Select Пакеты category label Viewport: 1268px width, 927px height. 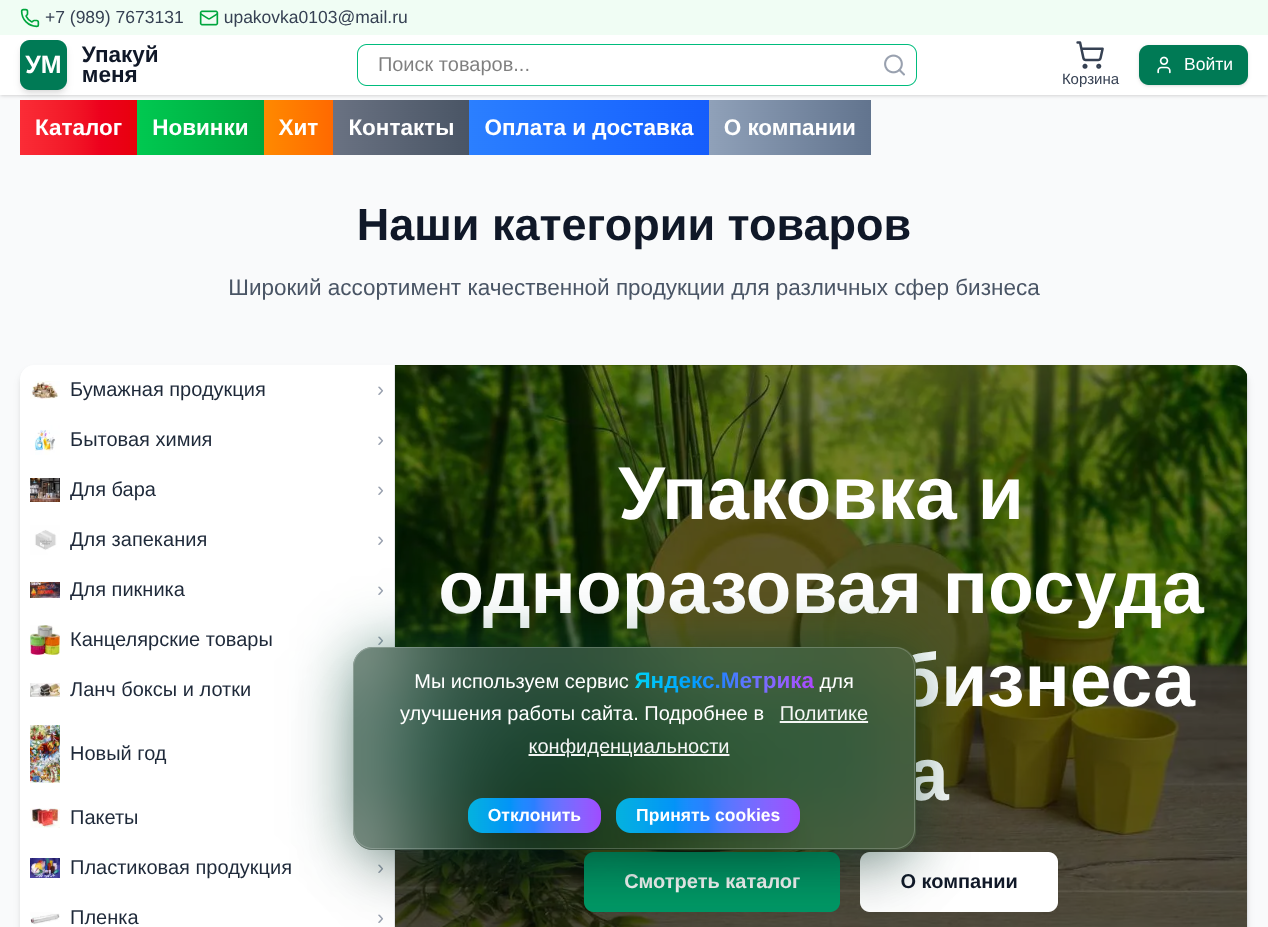[x=104, y=818]
